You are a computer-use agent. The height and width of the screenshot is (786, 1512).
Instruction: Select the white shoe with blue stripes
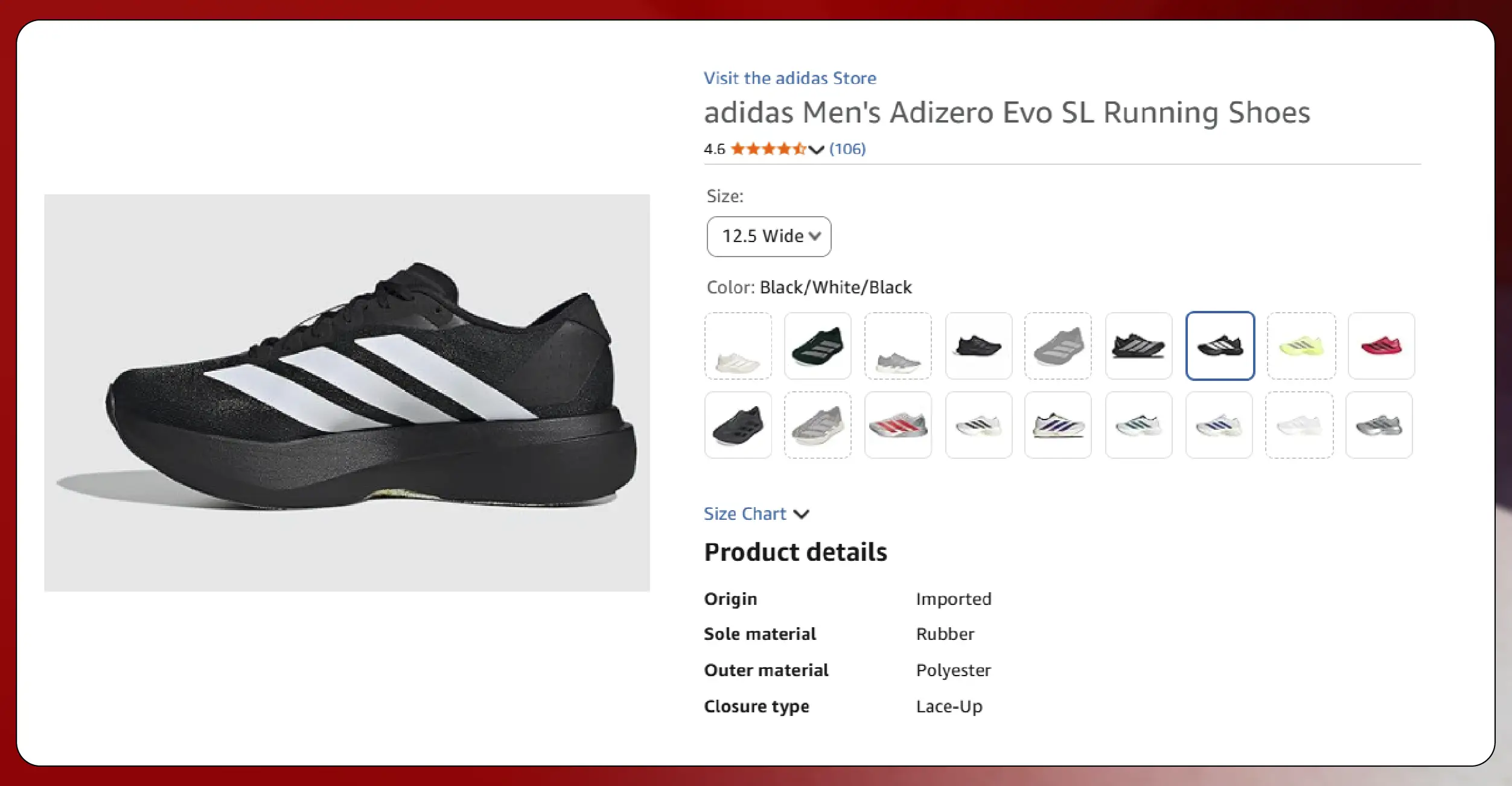click(1219, 425)
